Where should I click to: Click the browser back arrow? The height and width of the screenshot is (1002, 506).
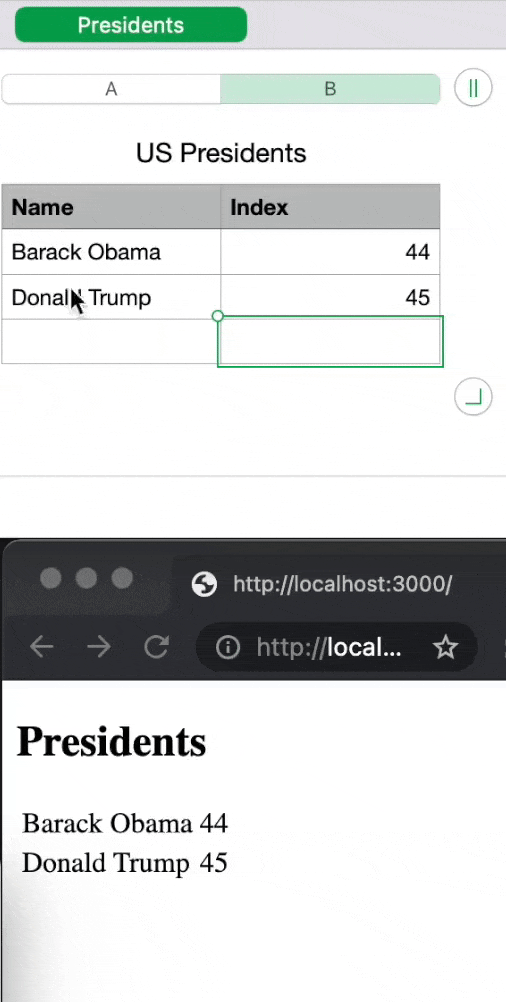click(42, 647)
